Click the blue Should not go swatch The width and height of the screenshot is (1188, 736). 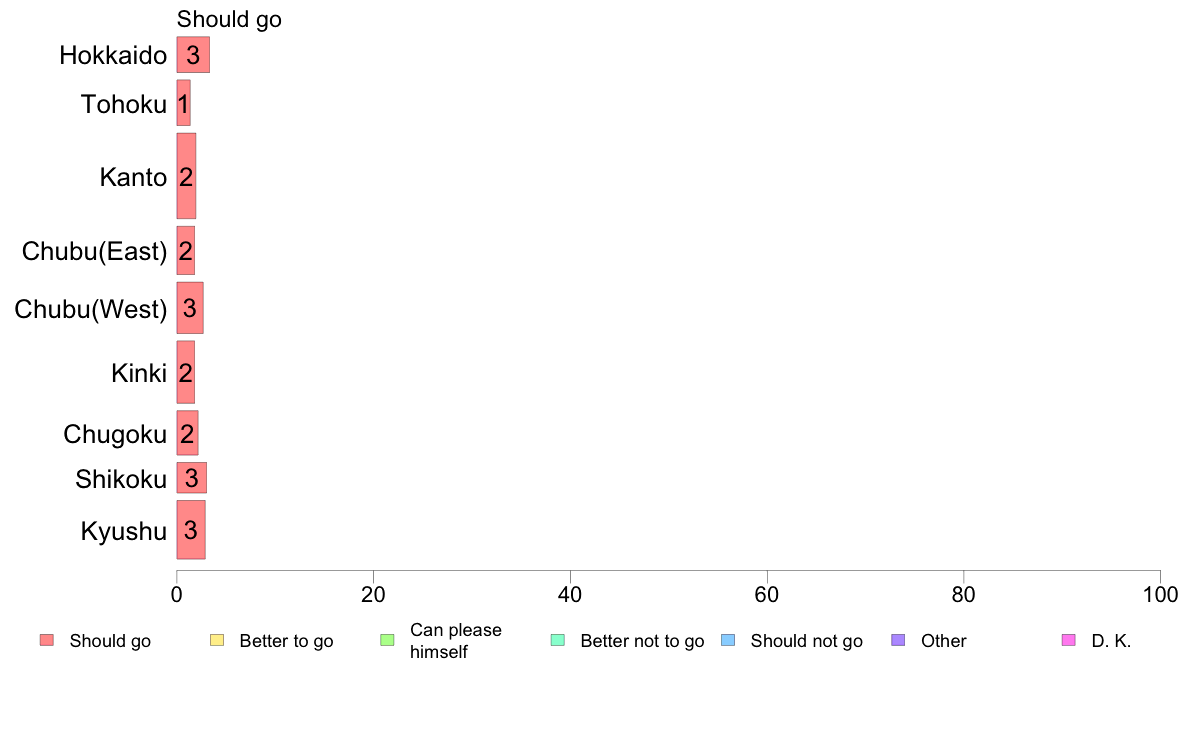(728, 640)
